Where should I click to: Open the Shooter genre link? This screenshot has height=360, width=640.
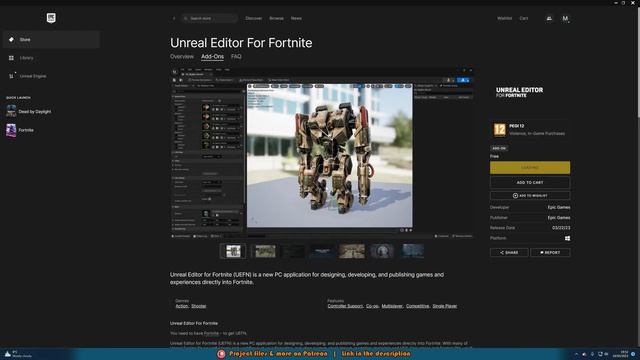tap(199, 306)
